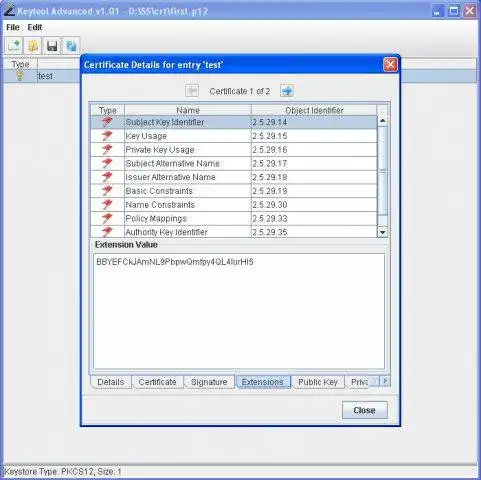481x480 pixels.
Task: Click the flag icon in the Policy Mappings row
Action: [107, 218]
